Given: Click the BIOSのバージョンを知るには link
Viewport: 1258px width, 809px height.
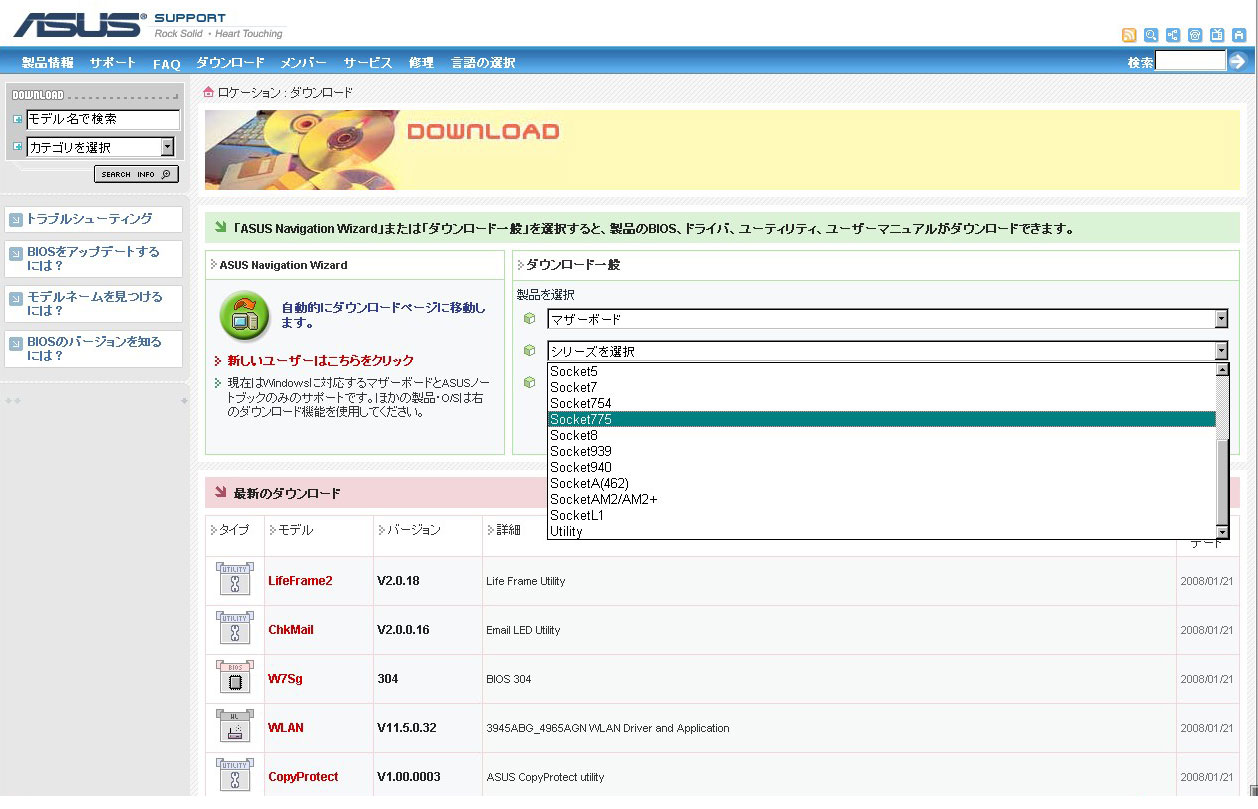Looking at the screenshot, I should 94,349.
